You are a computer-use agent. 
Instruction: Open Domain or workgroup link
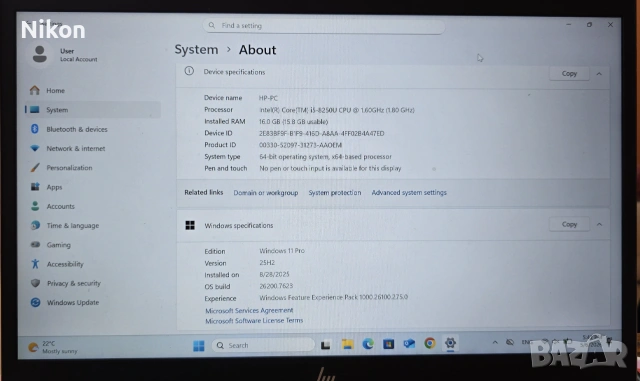266,193
